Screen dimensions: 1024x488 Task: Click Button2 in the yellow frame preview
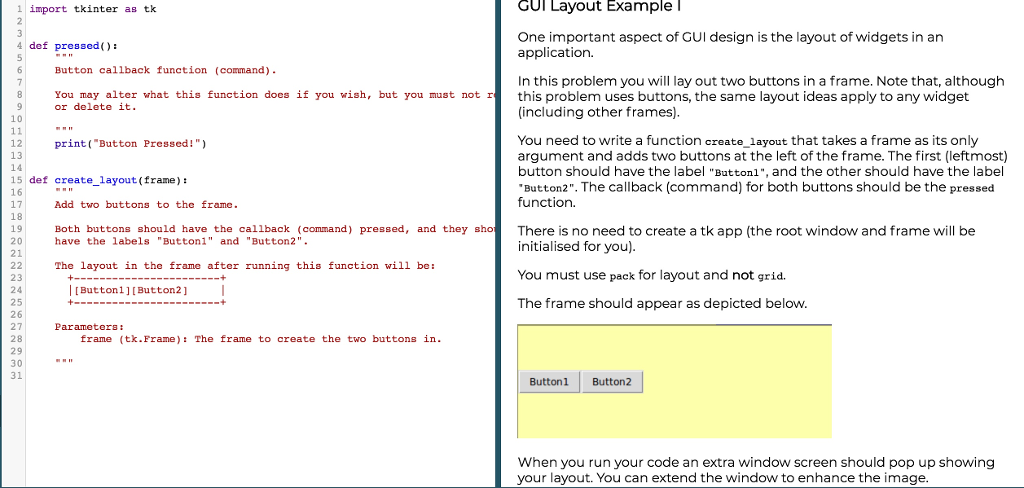pos(612,382)
